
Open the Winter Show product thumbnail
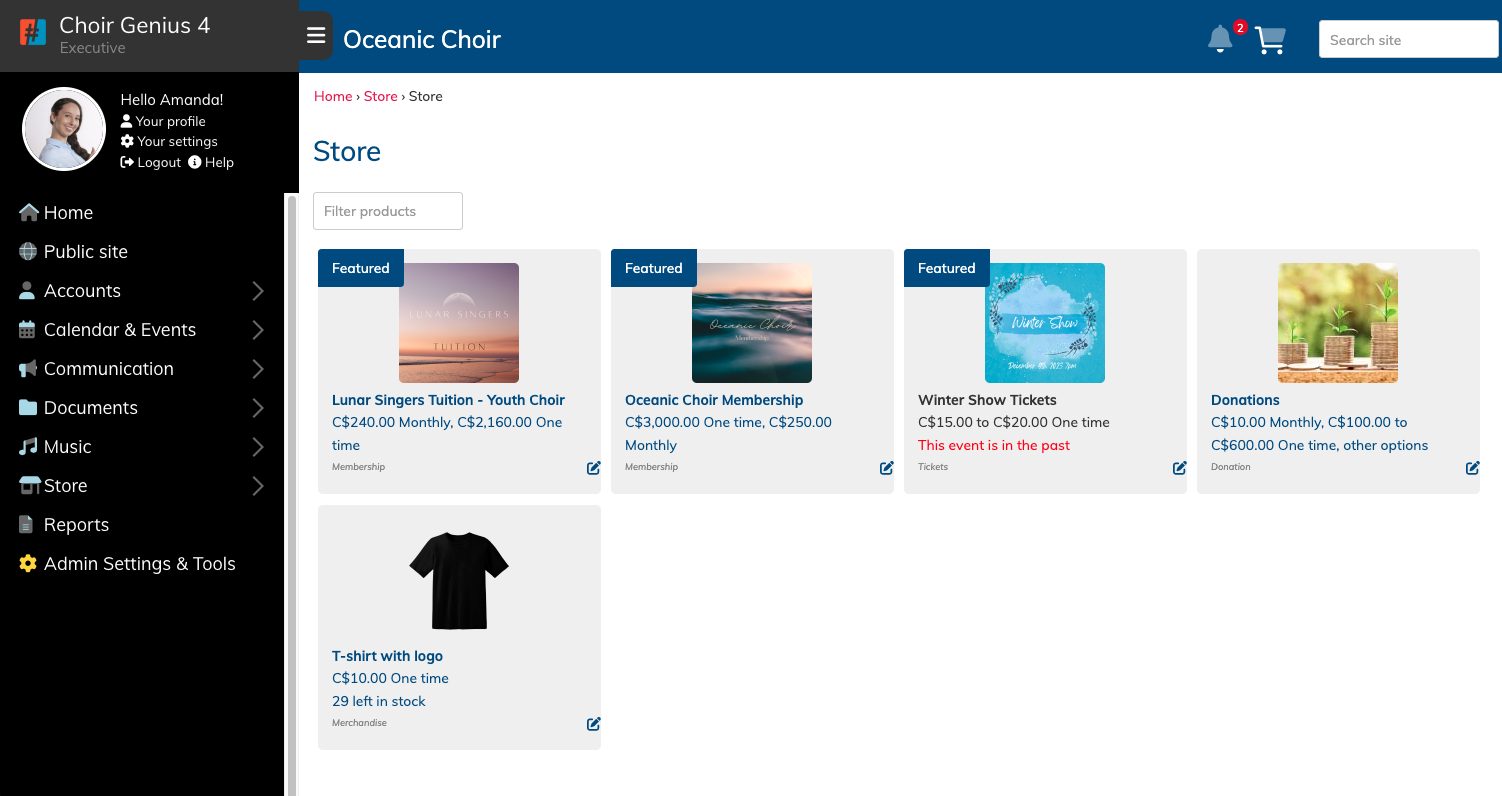(x=1045, y=323)
